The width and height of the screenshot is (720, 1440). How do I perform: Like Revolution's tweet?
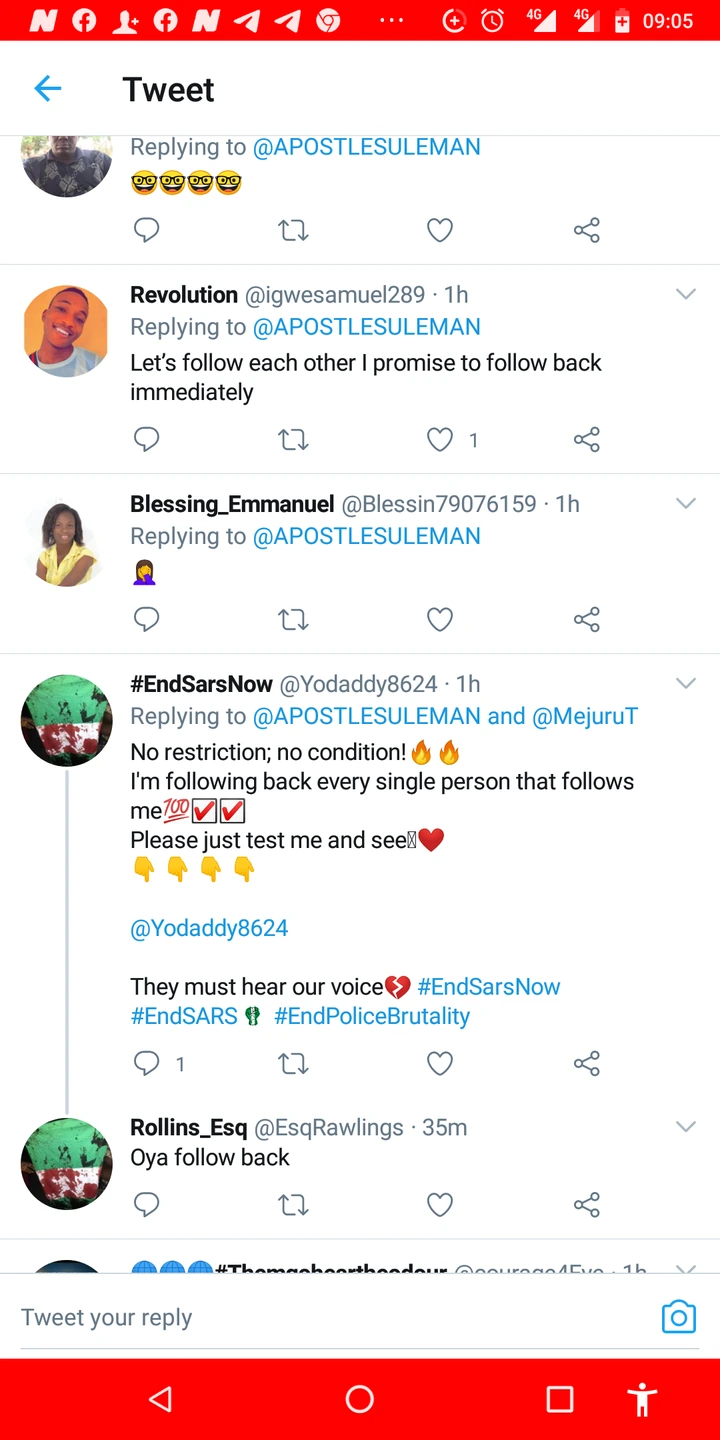[x=440, y=439]
